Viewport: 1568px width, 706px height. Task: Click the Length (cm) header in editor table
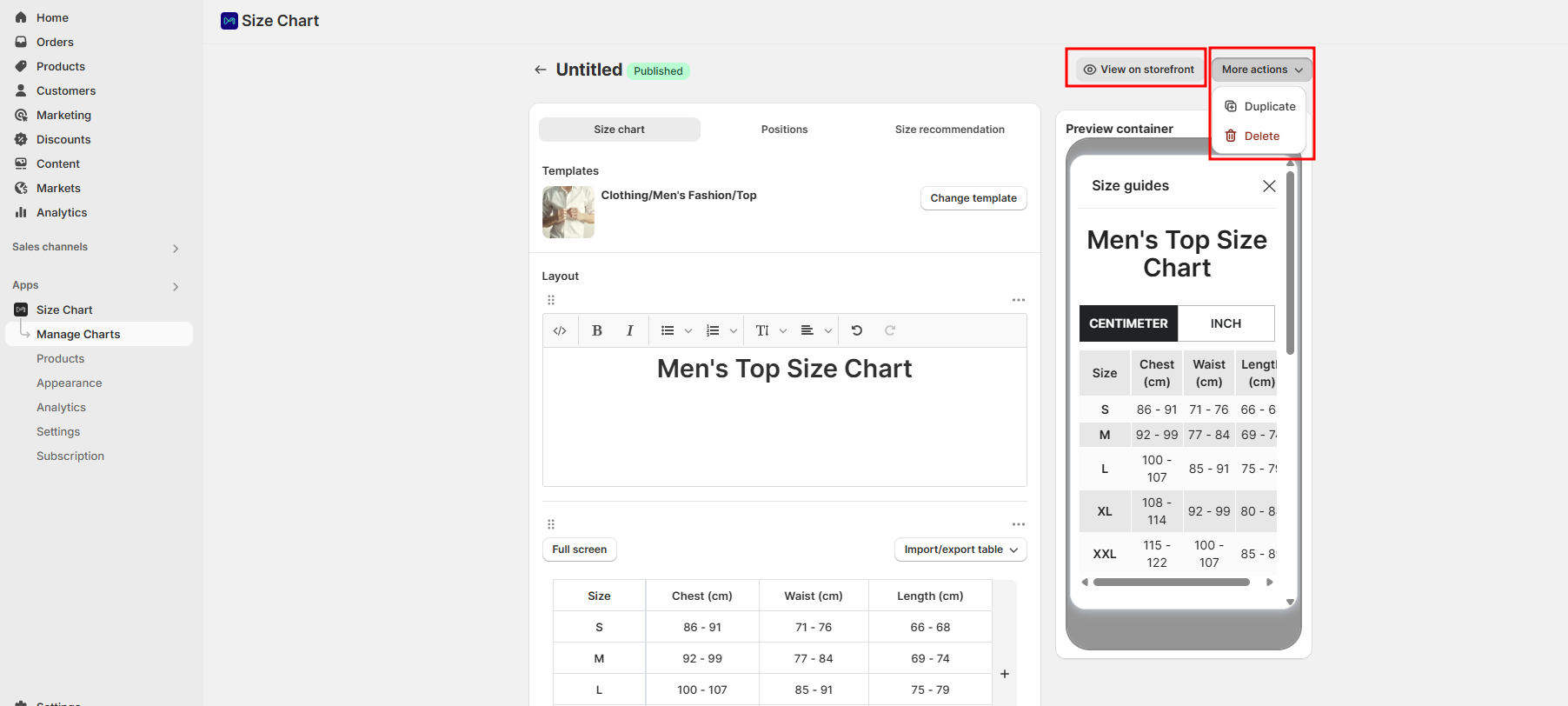(x=930, y=596)
